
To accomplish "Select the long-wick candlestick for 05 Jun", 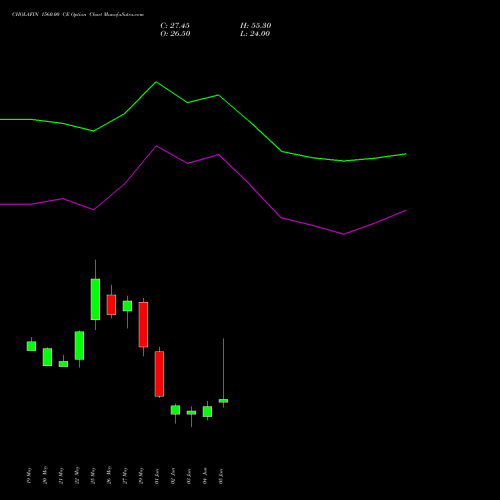I will 223,401.
